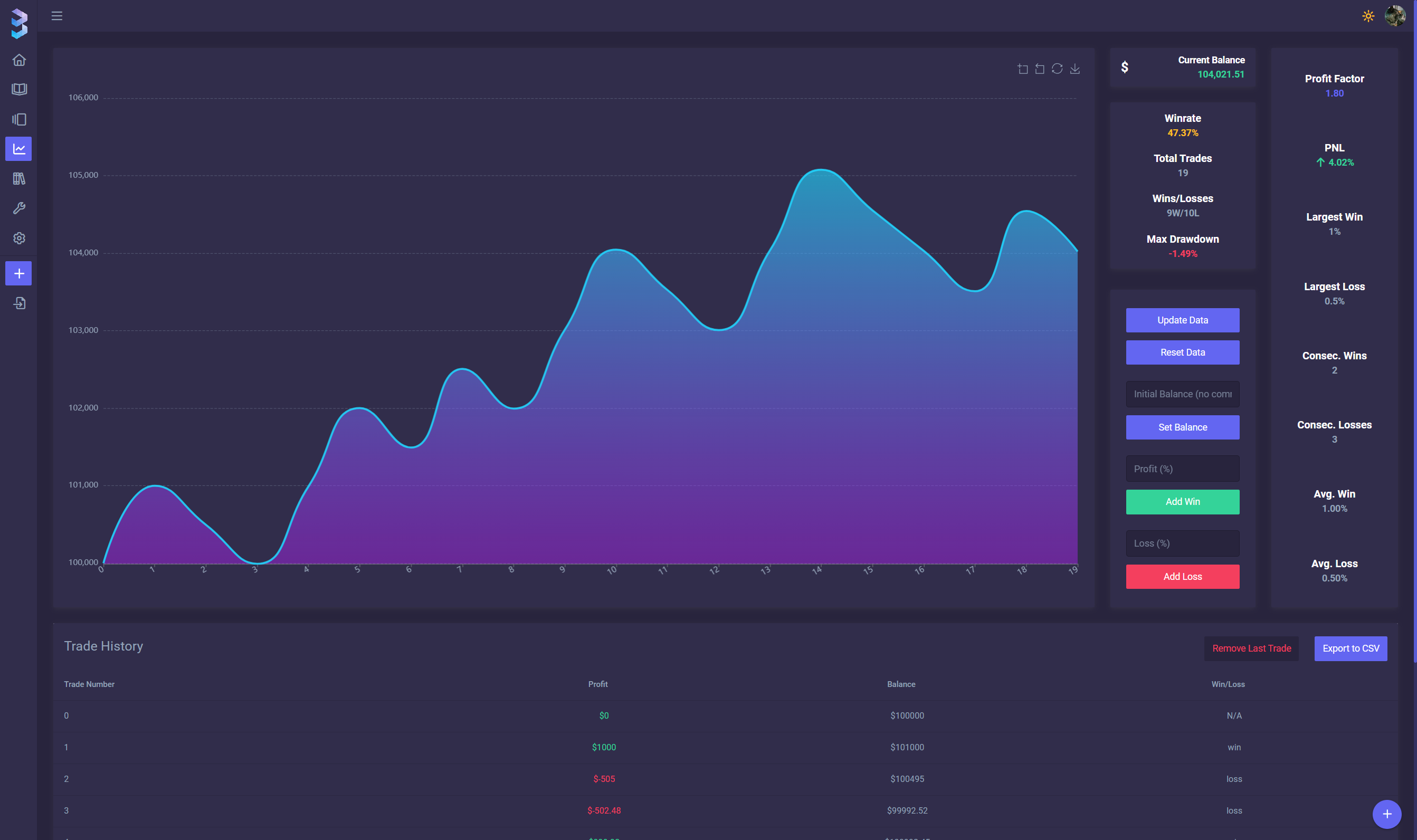Click the floating plus button bottom right
The width and height of the screenshot is (1417, 840).
click(1386, 814)
